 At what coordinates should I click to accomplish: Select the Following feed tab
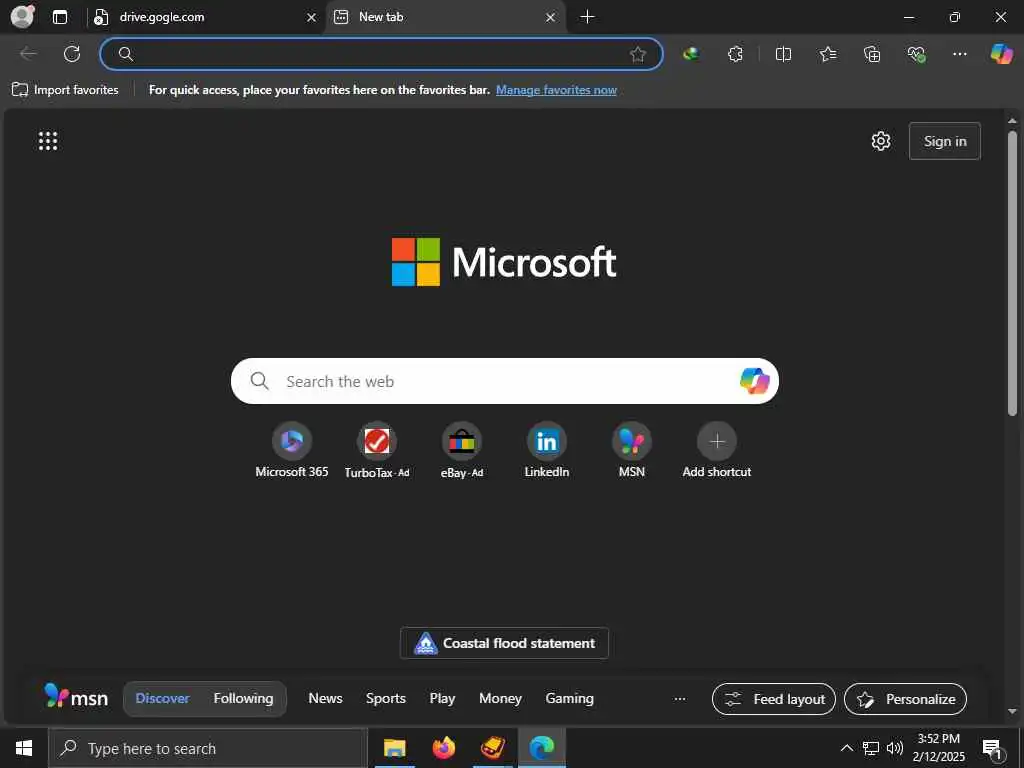pyautogui.click(x=243, y=698)
